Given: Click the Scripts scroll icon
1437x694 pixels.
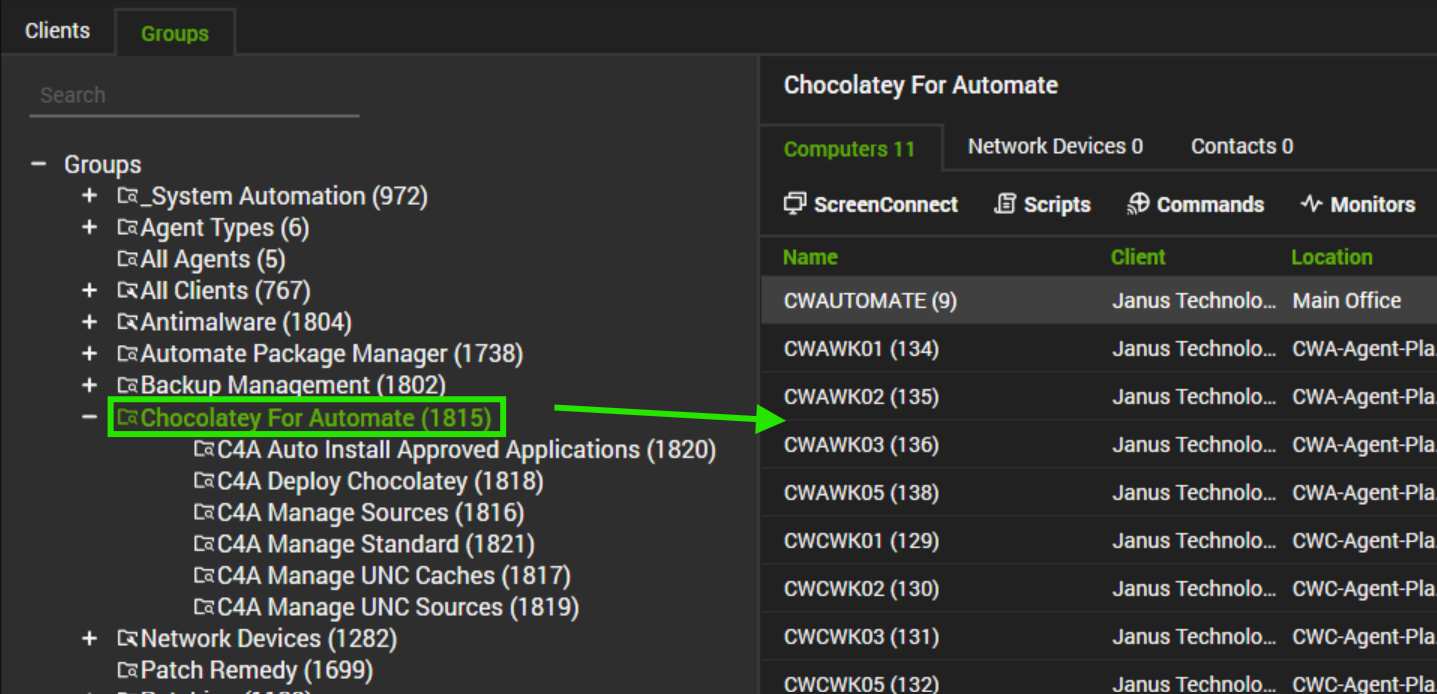Looking at the screenshot, I should pos(1005,204).
